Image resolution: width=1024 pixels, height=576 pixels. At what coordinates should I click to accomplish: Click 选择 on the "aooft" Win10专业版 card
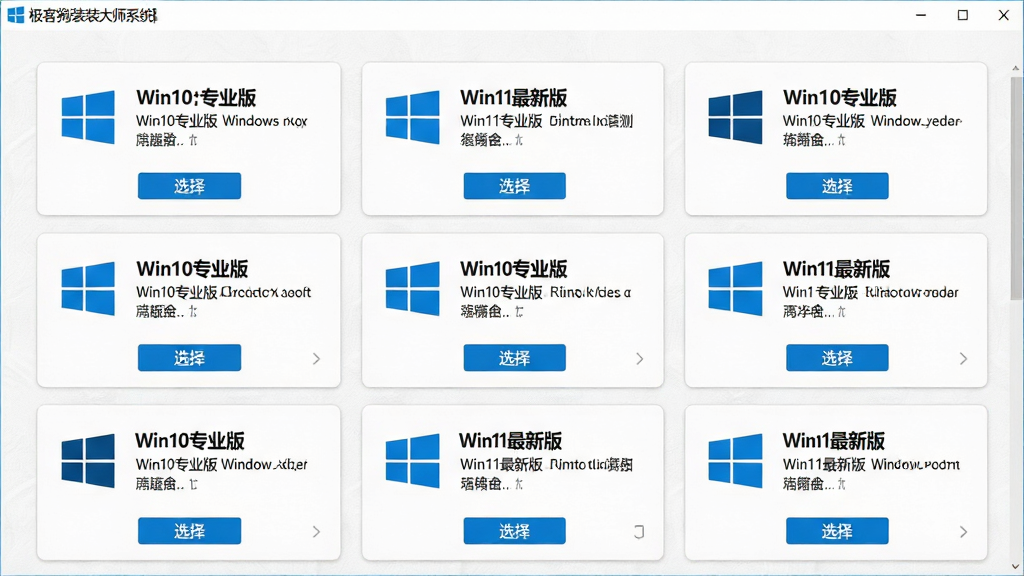click(x=189, y=358)
